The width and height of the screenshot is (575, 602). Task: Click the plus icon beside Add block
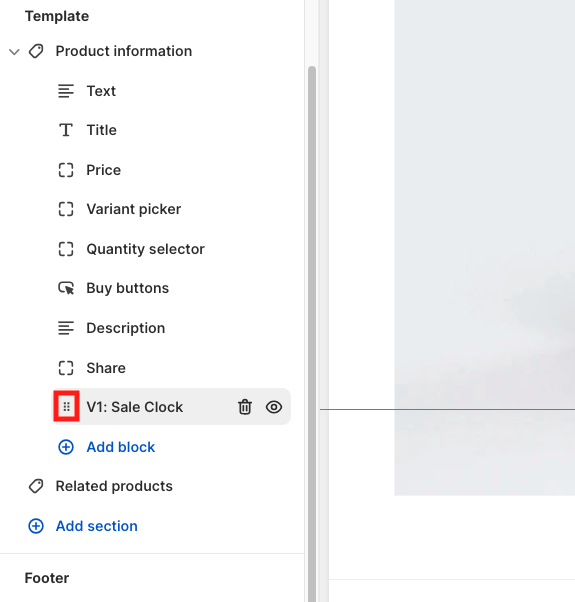coord(66,447)
